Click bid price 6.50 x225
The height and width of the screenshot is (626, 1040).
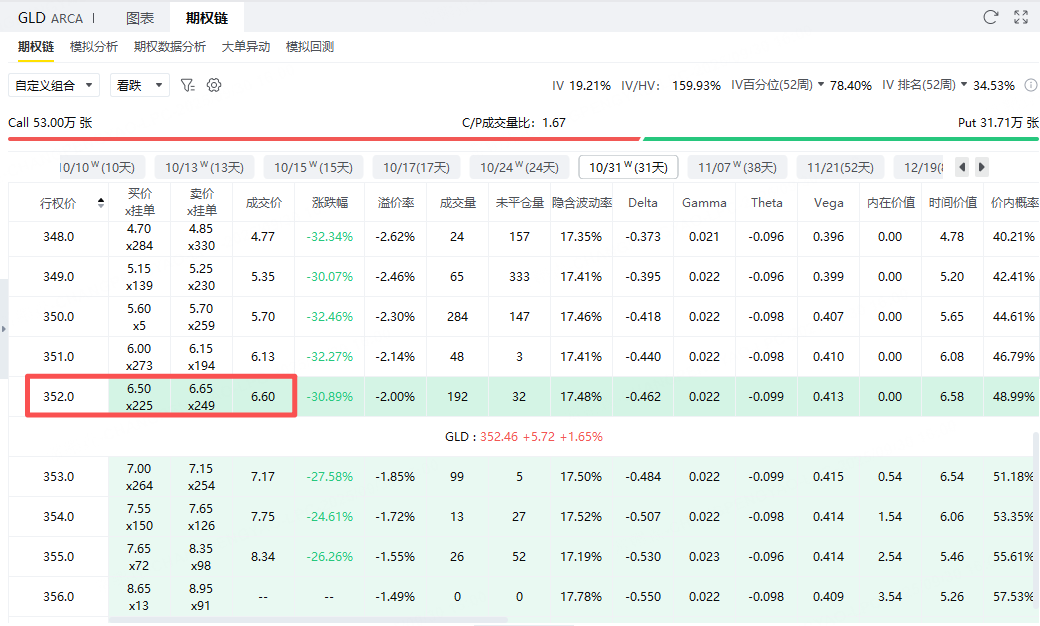coord(139,397)
